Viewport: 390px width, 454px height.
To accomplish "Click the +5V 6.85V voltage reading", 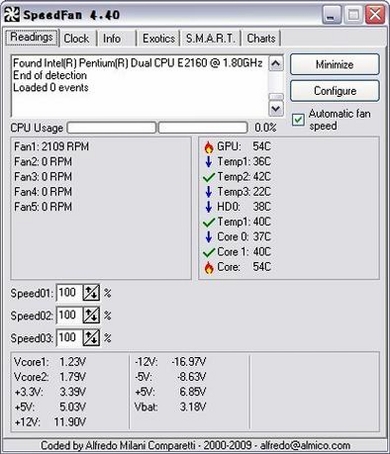I will click(170, 392).
